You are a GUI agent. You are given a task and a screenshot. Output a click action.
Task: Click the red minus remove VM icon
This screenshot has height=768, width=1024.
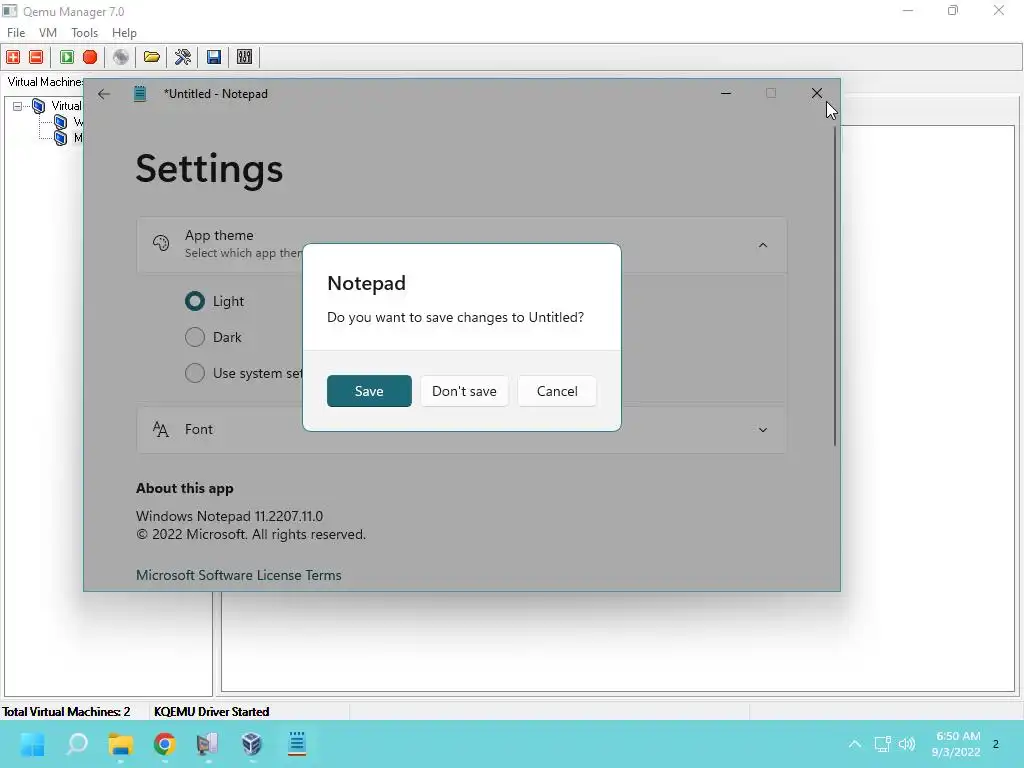pos(37,57)
